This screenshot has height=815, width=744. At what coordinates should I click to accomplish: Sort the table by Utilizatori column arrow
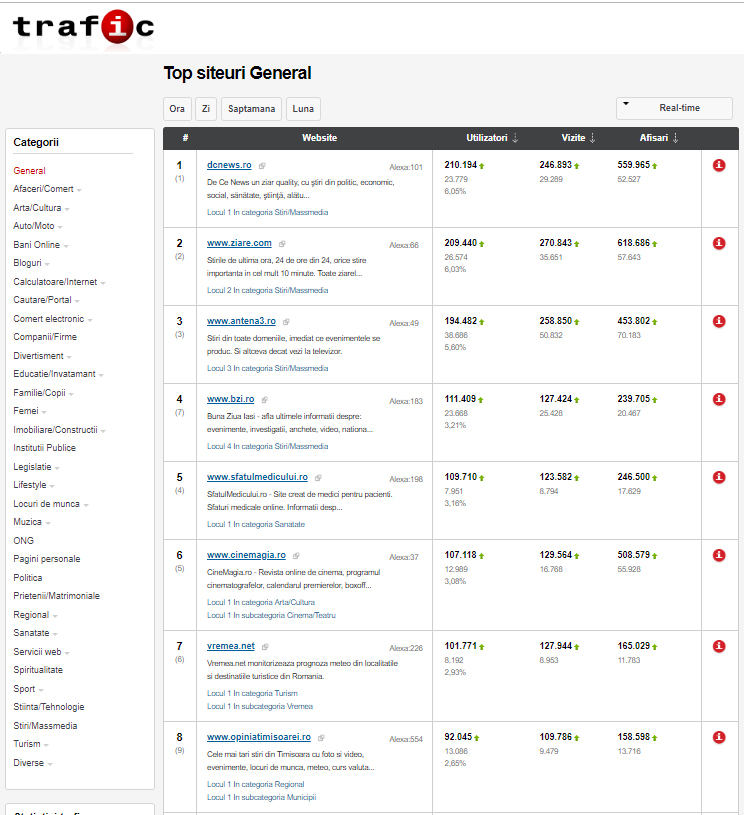pos(515,138)
